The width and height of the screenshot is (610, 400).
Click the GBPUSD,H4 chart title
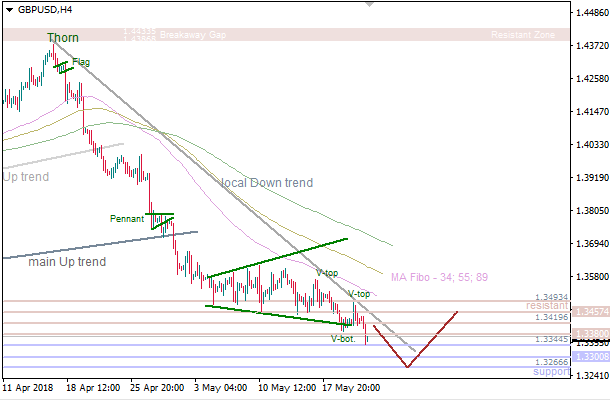point(45,9)
